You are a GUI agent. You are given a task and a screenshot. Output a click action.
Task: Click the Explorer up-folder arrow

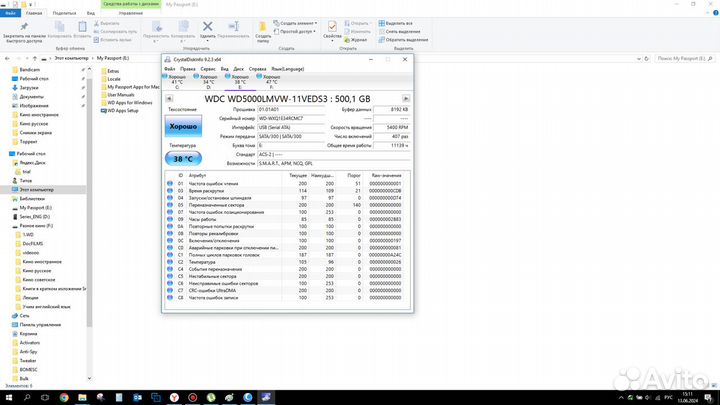(34, 59)
